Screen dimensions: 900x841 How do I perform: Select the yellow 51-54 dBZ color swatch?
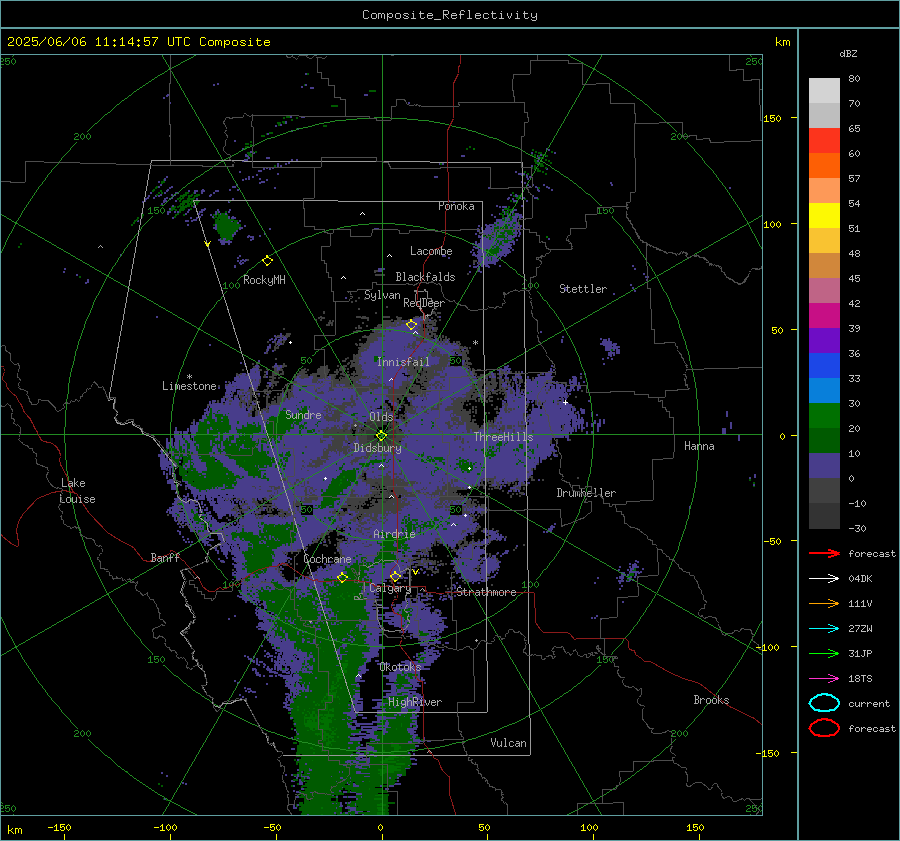pyautogui.click(x=824, y=216)
